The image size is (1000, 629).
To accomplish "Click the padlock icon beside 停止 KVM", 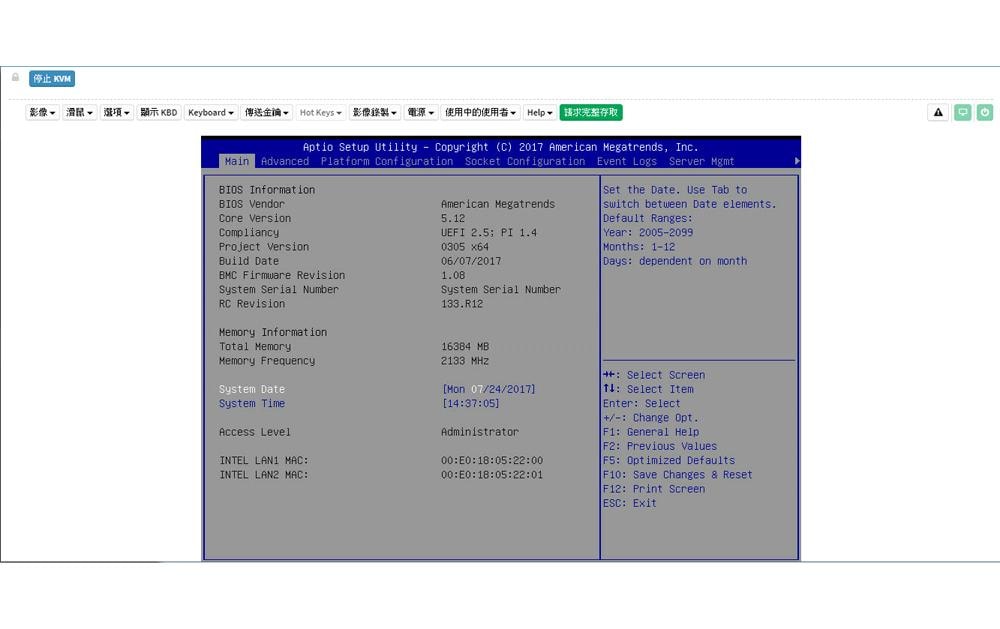I will 15,77.
